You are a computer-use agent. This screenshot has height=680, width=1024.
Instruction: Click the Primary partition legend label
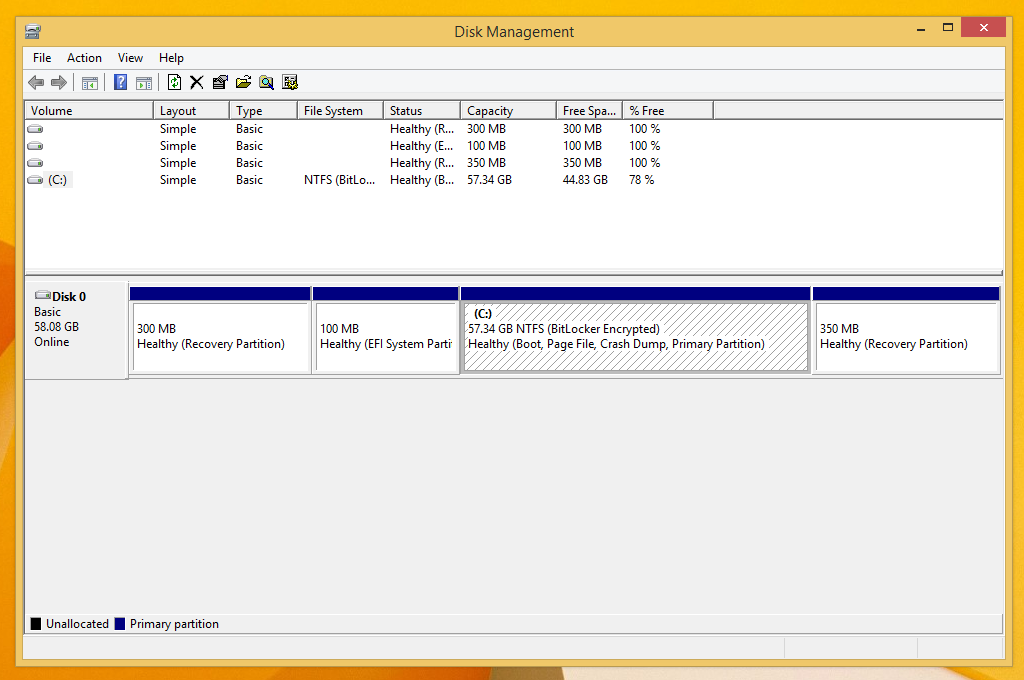tap(174, 624)
